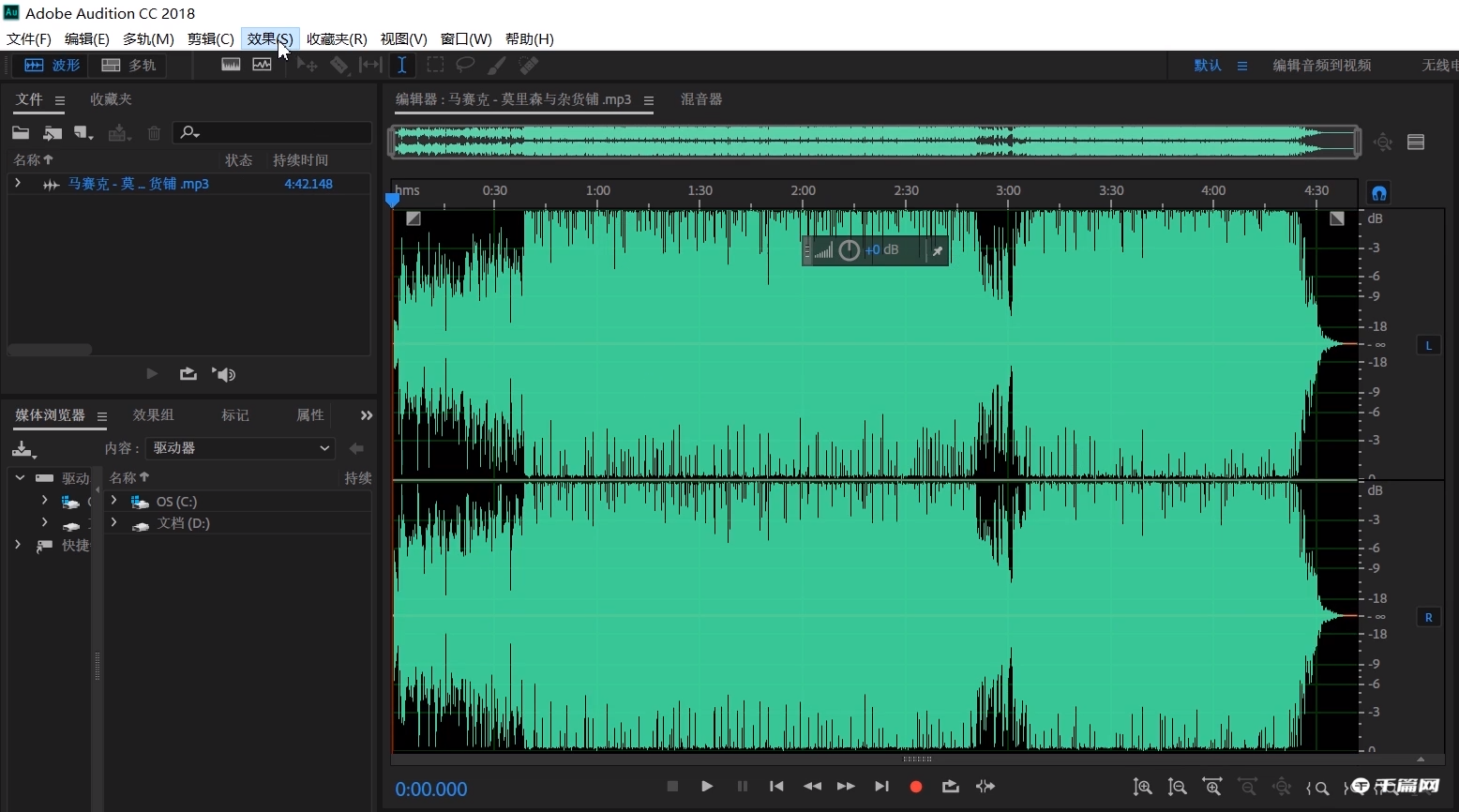Screen dimensions: 1459x812
Task: Select the Spot Healing Brush tool
Action: click(528, 65)
